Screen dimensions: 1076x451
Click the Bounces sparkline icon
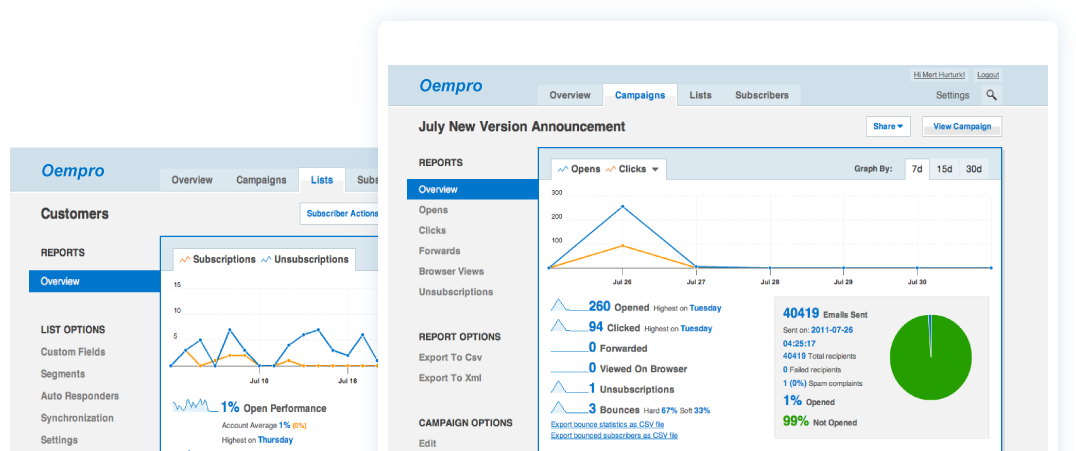tap(568, 408)
